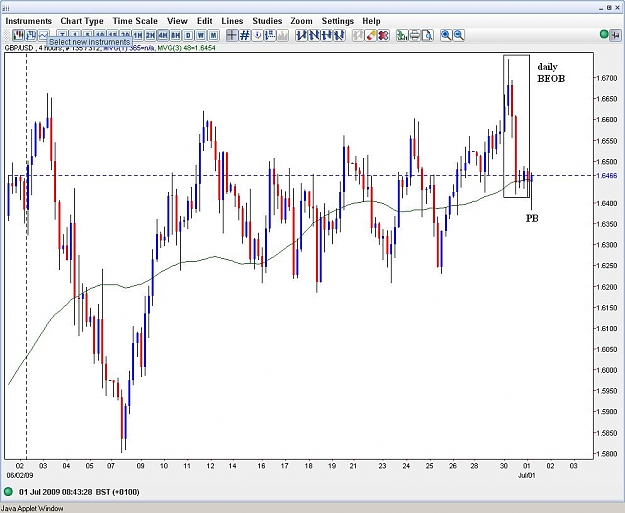The image size is (625, 513).
Task: Click the zoom in magnifier icon
Action: click(x=446, y=35)
